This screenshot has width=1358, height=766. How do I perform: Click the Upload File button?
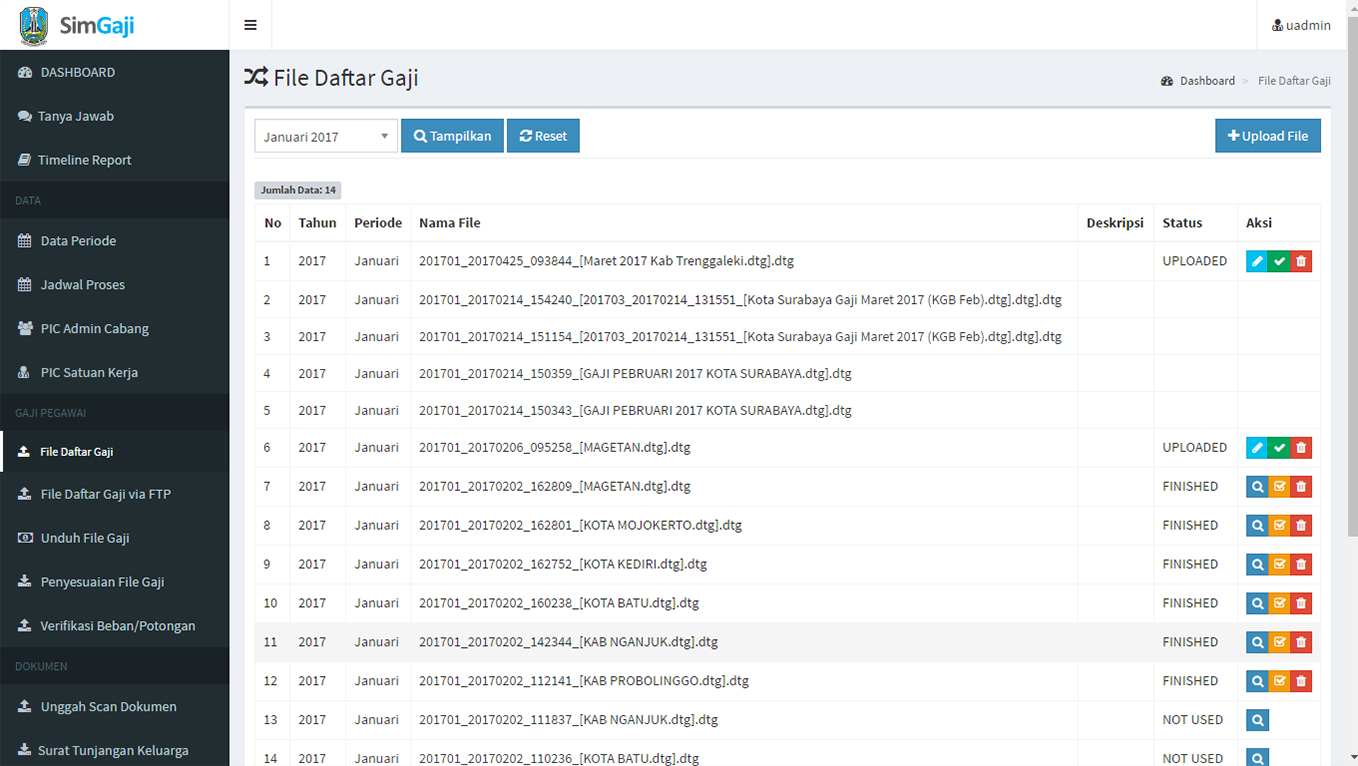click(1267, 136)
